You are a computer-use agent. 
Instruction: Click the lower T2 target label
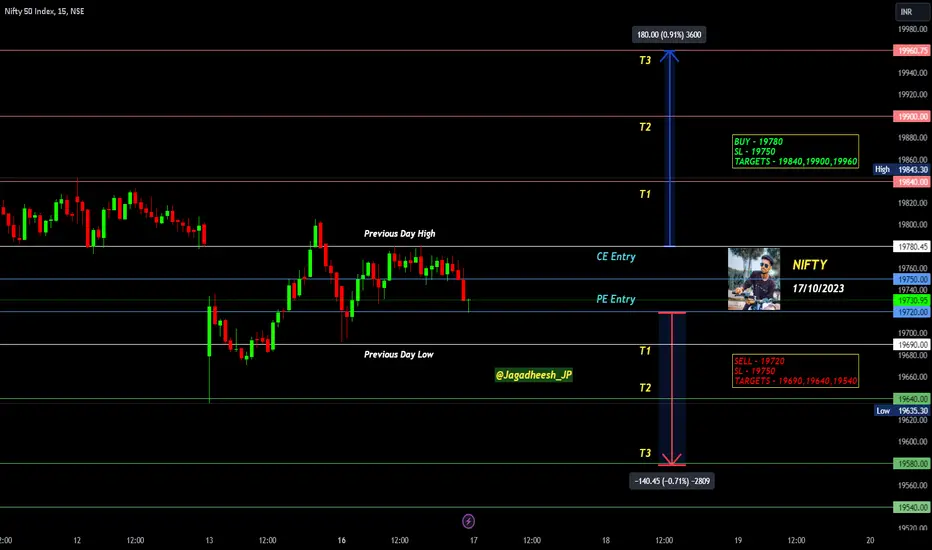645,388
